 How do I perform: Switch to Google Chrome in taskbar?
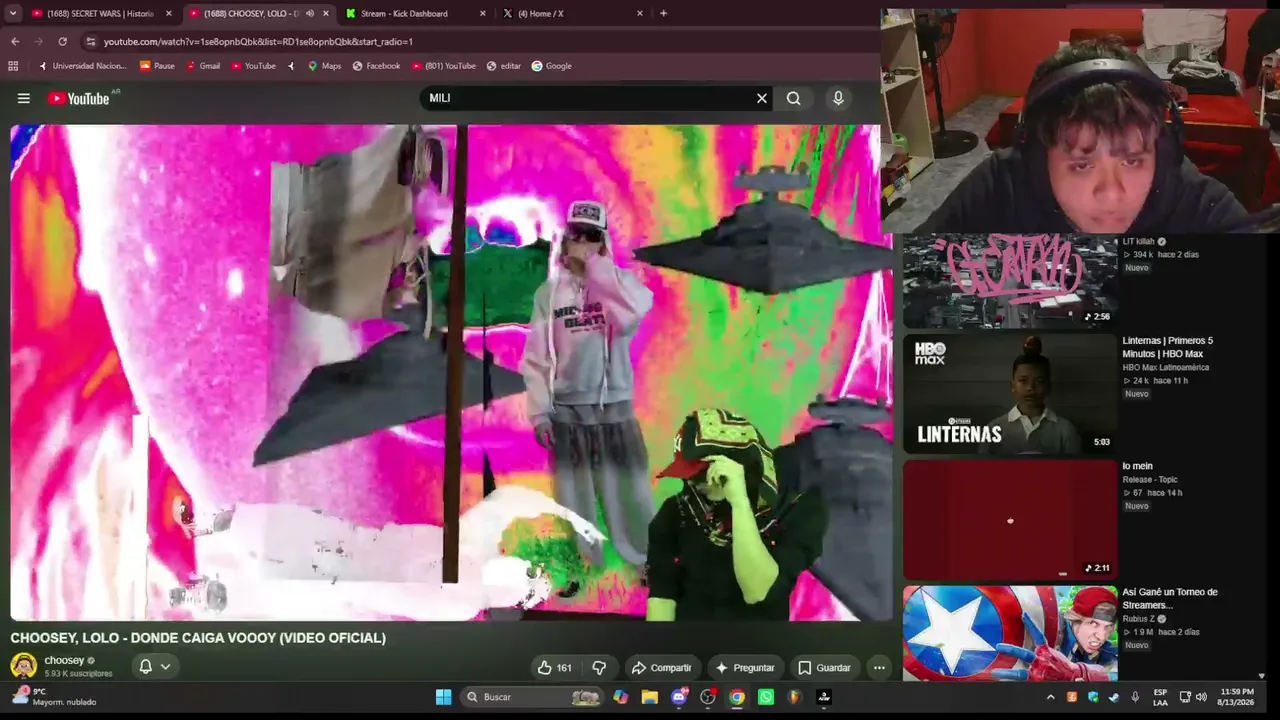coord(737,697)
